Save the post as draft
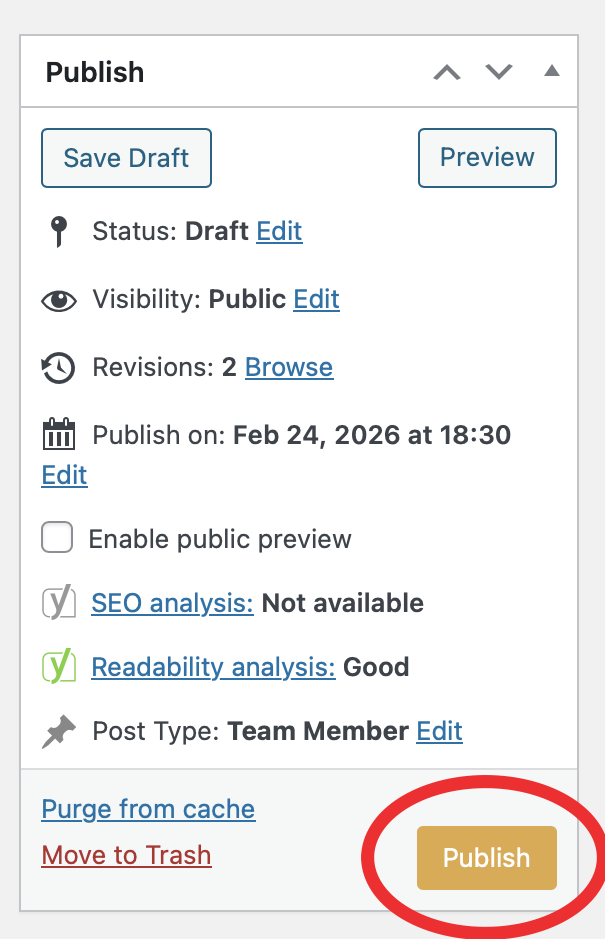The image size is (605, 939). (x=126, y=158)
